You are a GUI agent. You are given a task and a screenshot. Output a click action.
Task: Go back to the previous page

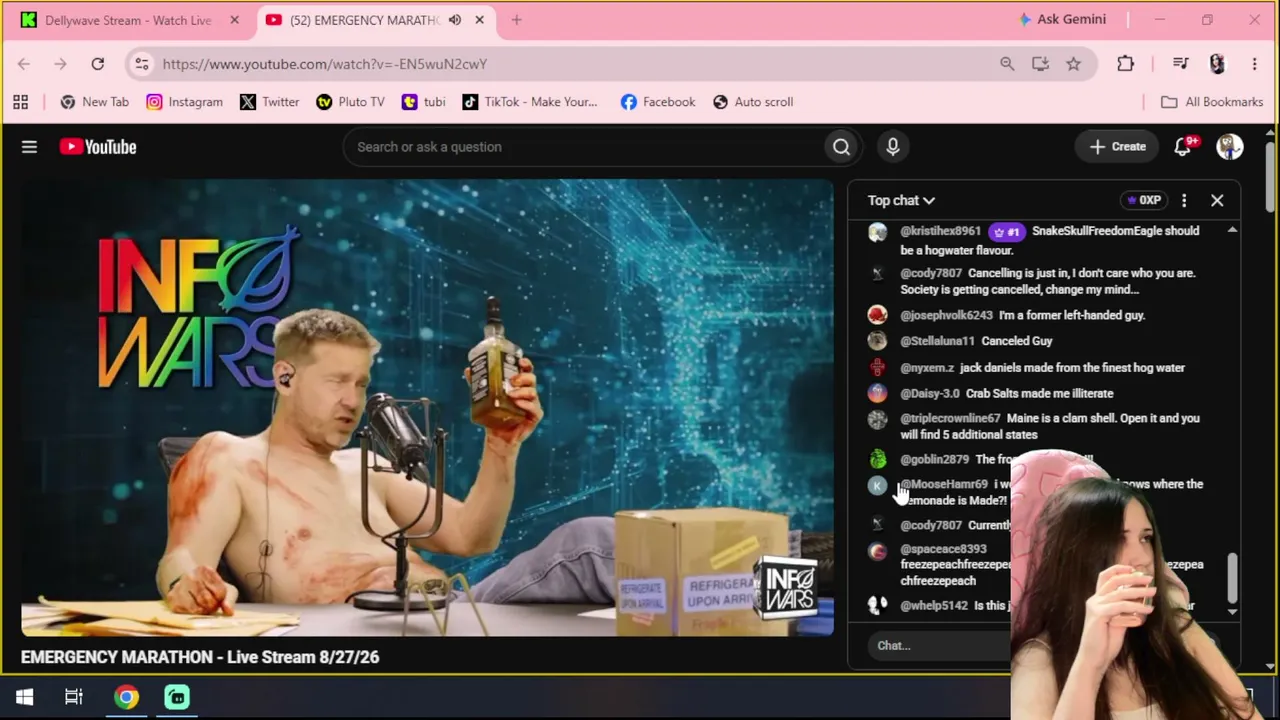[24, 64]
